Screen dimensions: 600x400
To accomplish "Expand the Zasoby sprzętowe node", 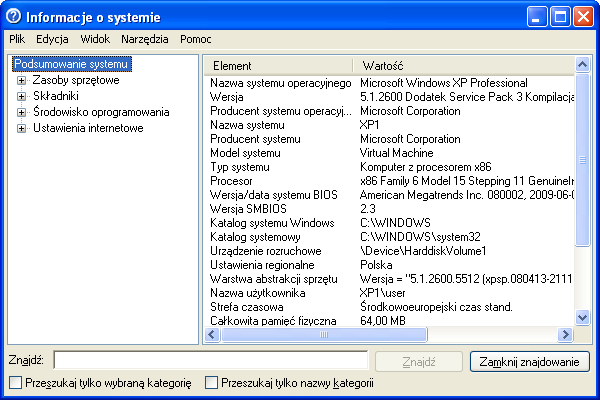I will tap(21, 80).
